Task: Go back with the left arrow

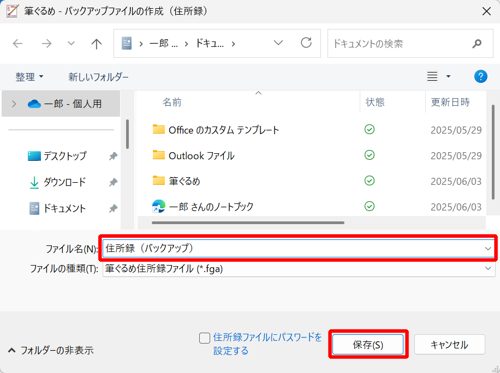Action: (x=18, y=43)
